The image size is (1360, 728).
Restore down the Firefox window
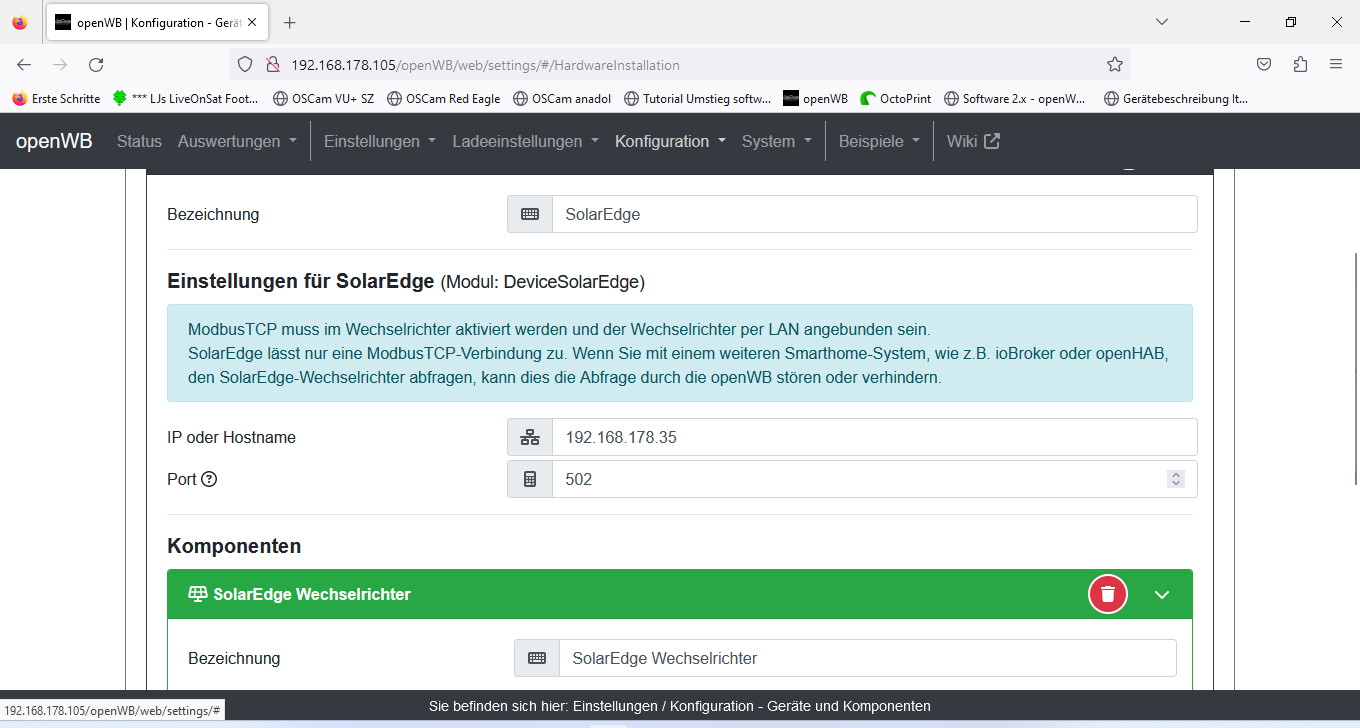pos(1291,22)
